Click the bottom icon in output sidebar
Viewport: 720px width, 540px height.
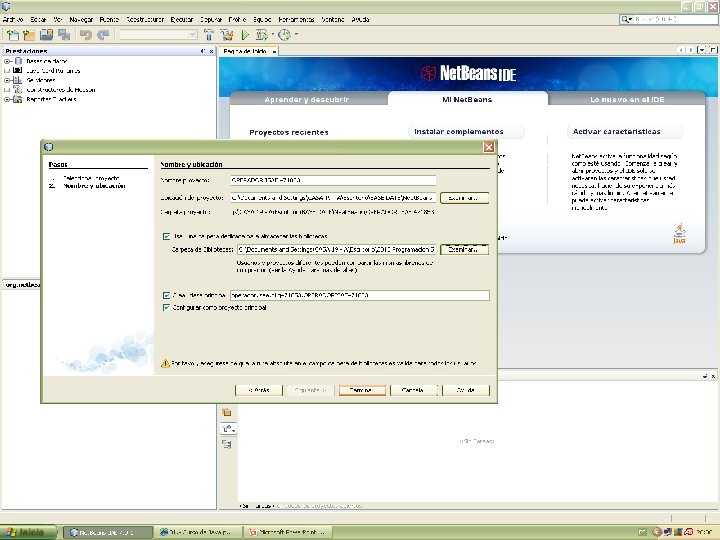(x=226, y=444)
